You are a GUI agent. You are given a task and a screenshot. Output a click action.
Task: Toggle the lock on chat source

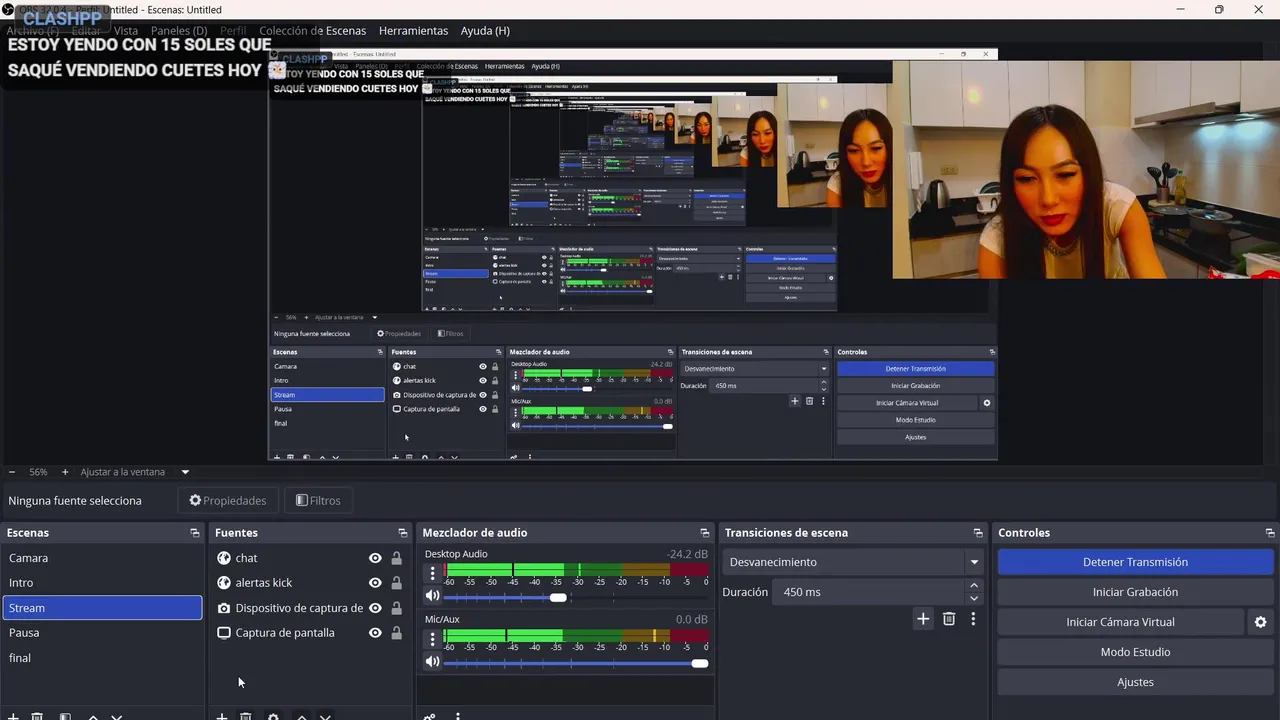click(396, 558)
